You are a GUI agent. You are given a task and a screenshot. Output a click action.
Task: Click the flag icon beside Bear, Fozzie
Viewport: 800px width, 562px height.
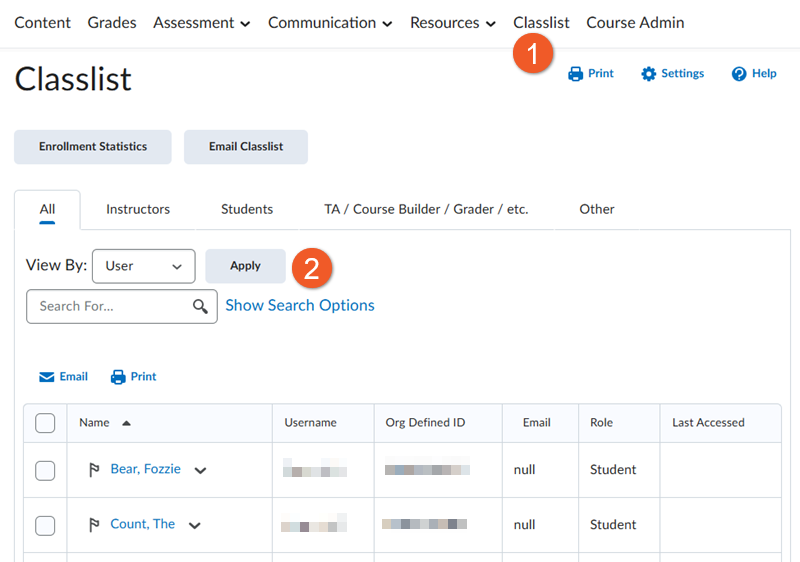[x=94, y=470]
